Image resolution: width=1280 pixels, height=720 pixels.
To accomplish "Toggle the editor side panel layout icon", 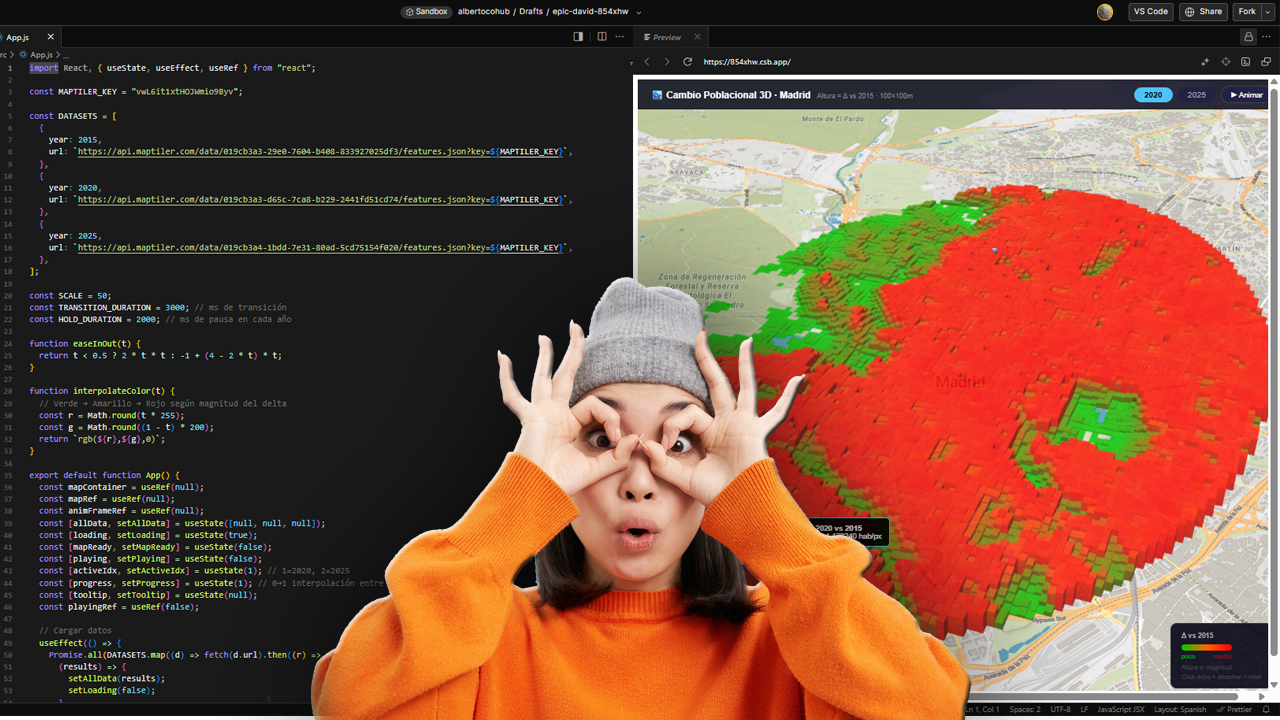I will pyautogui.click(x=578, y=37).
